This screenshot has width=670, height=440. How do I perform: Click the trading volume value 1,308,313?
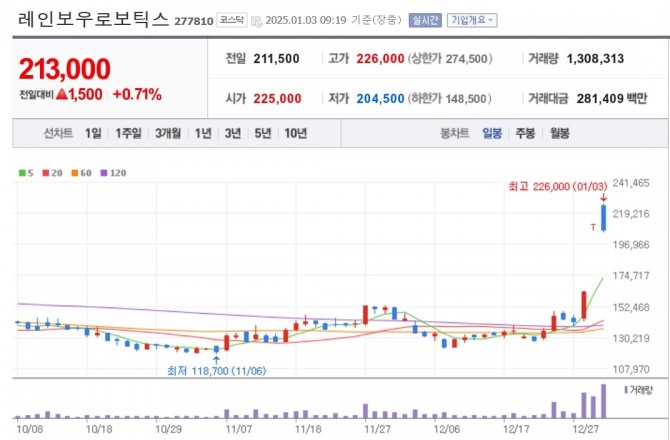pyautogui.click(x=595, y=59)
